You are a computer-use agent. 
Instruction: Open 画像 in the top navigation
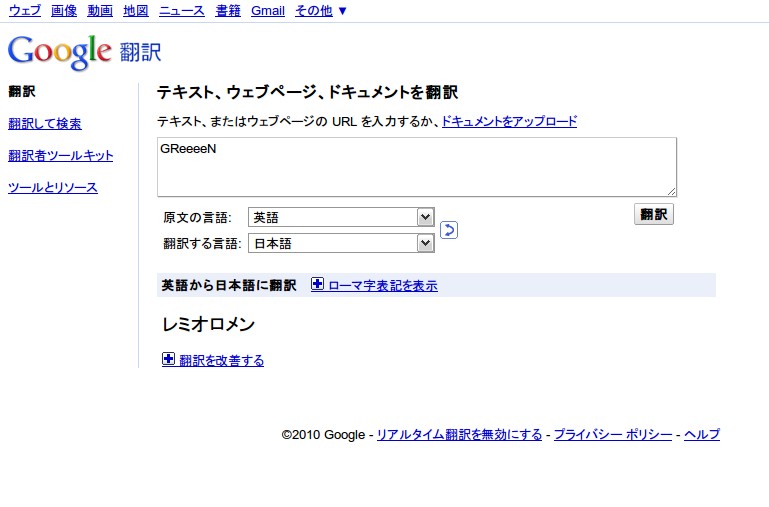pos(64,10)
